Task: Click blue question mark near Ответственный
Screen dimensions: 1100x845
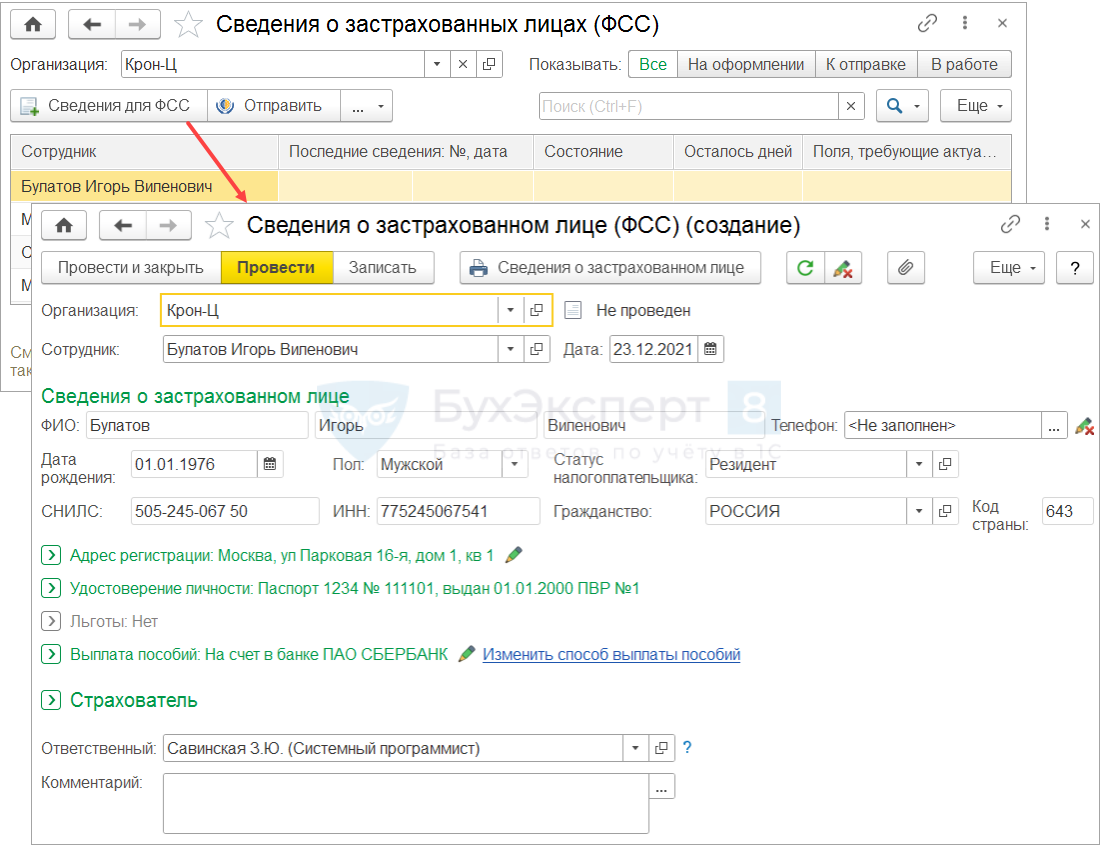Action: pos(688,748)
